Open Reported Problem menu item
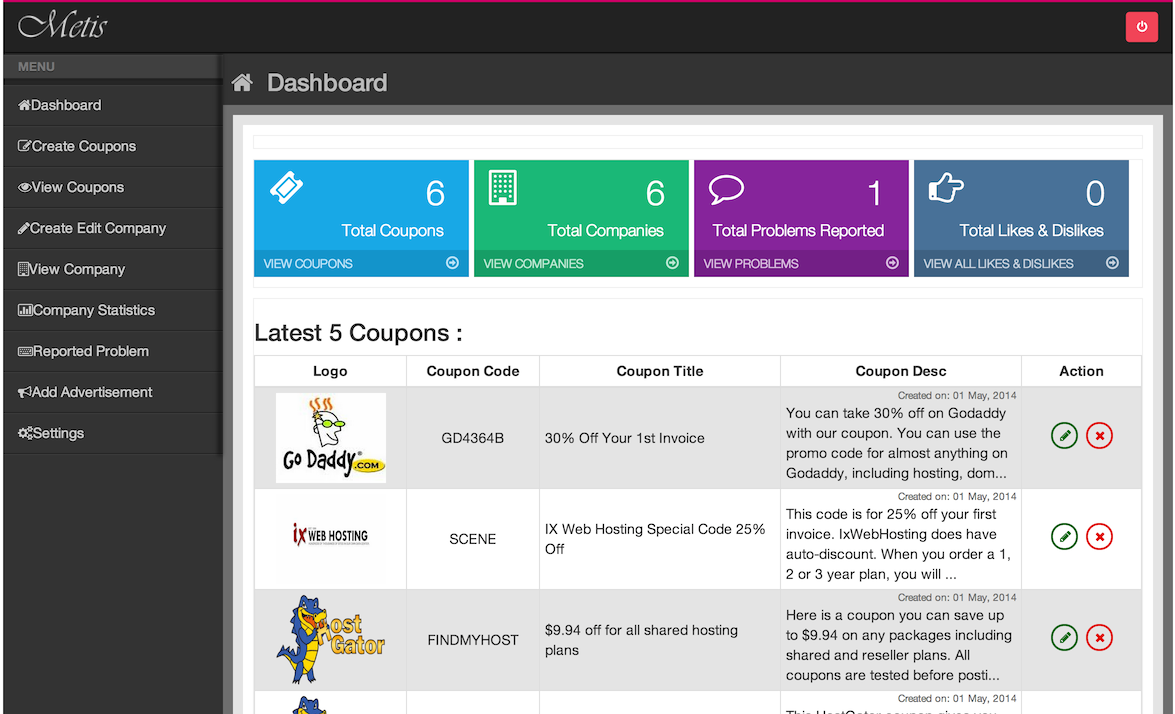Viewport: 1175px width, 714px height. point(112,351)
